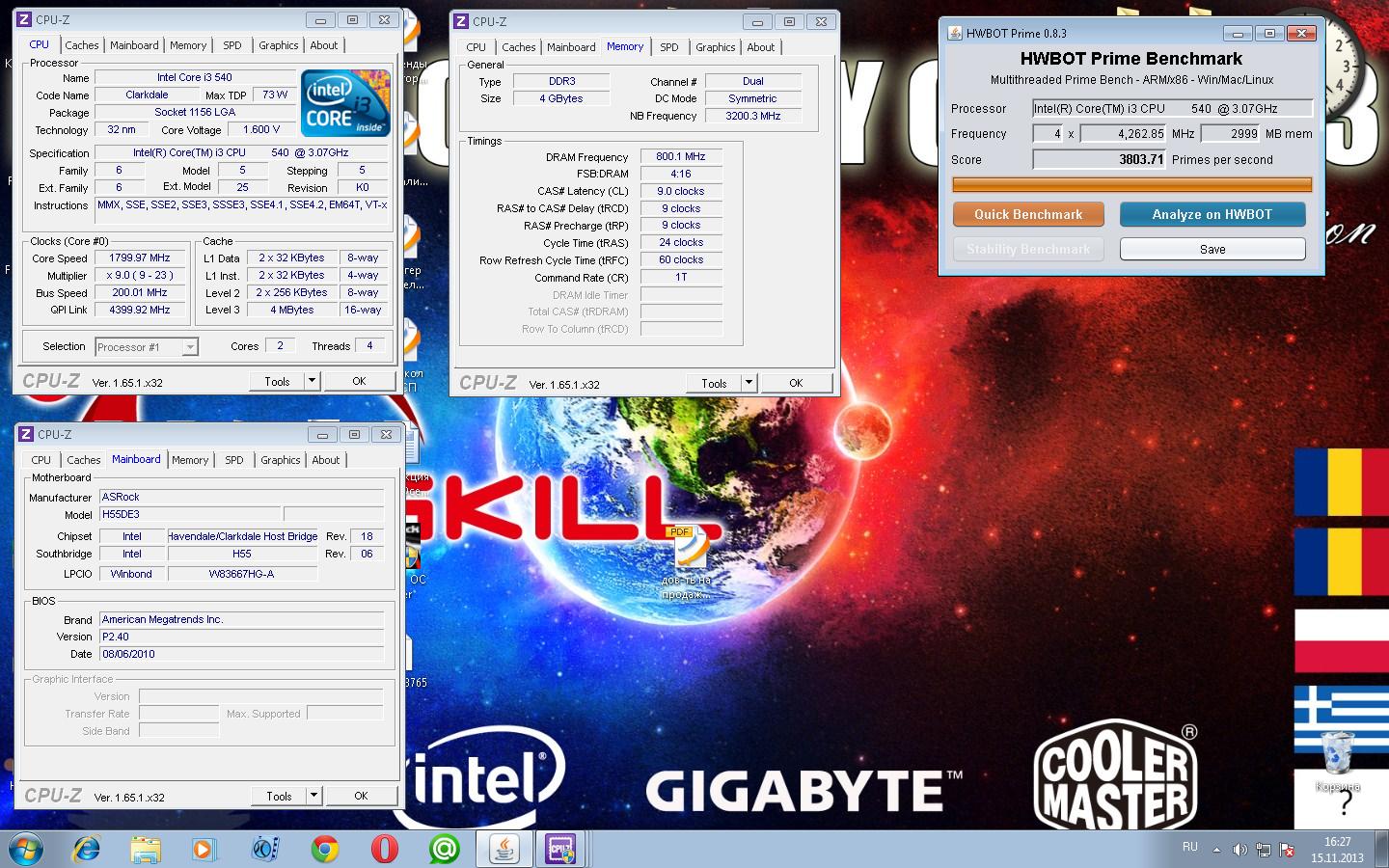Click the QPI Link value 4399.92 MHz
1389x868 pixels.
click(140, 310)
